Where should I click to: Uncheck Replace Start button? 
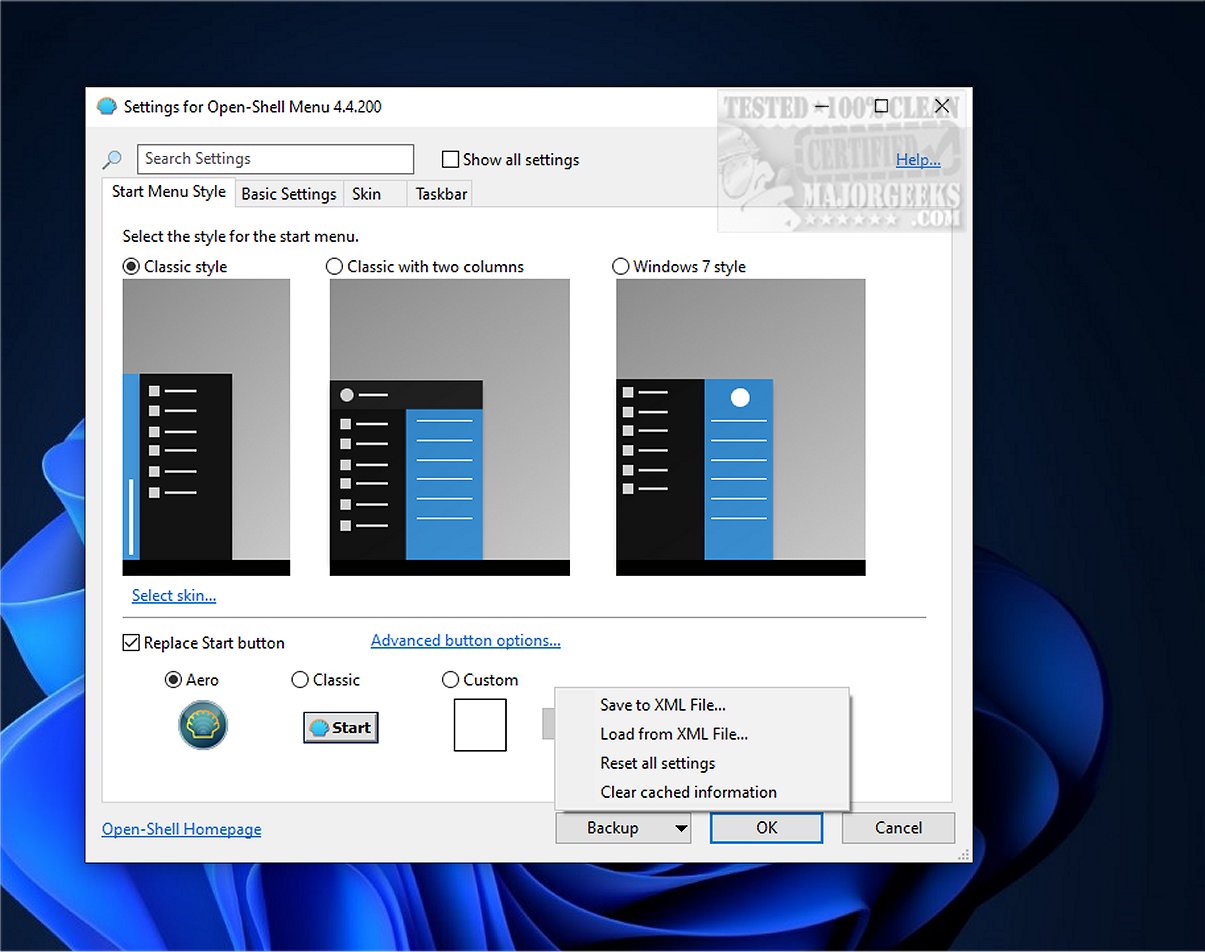point(131,643)
